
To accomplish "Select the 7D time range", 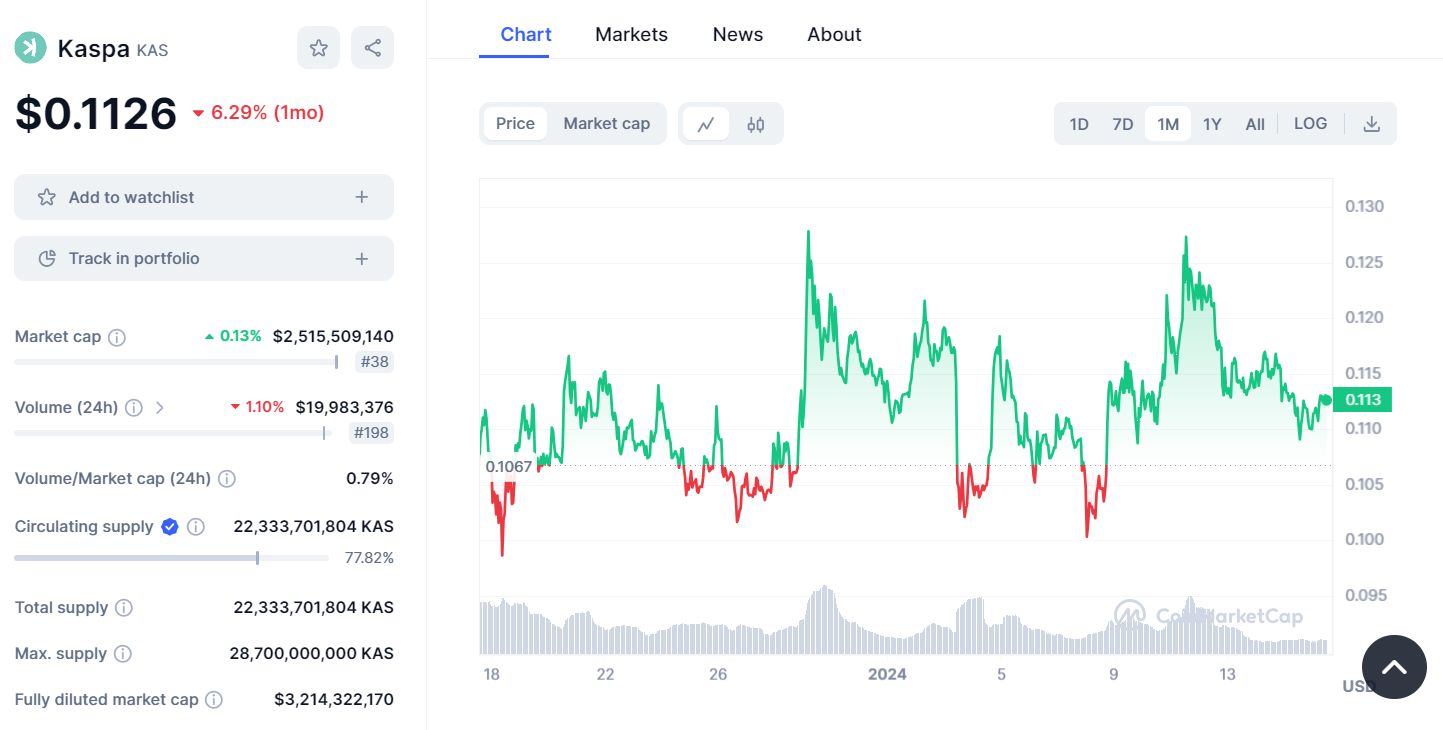I will pyautogui.click(x=1123, y=124).
